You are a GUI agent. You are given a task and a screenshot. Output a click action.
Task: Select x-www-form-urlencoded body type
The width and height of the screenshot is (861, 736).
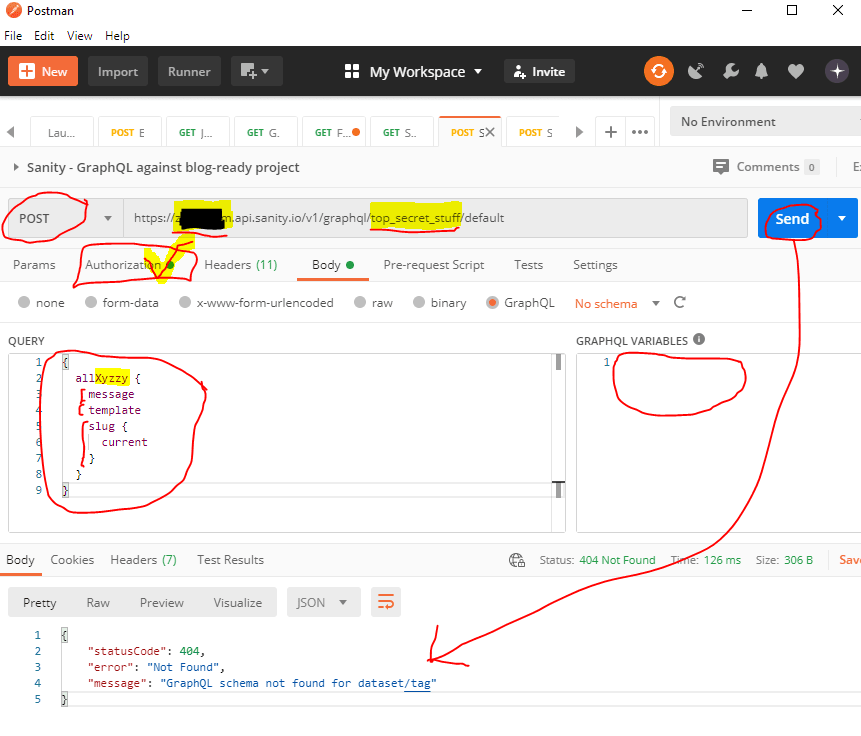click(185, 302)
